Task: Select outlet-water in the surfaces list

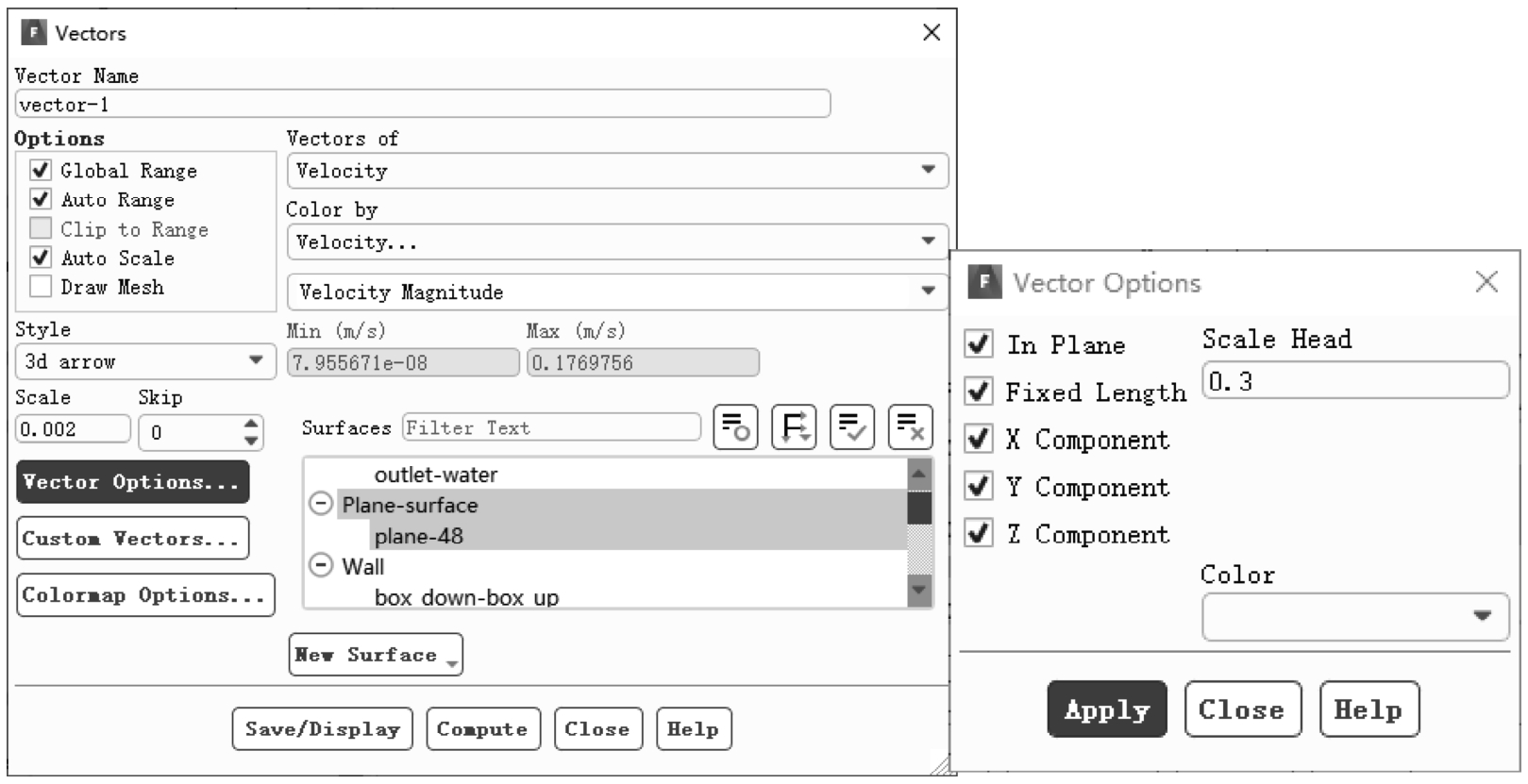Action: click(435, 475)
